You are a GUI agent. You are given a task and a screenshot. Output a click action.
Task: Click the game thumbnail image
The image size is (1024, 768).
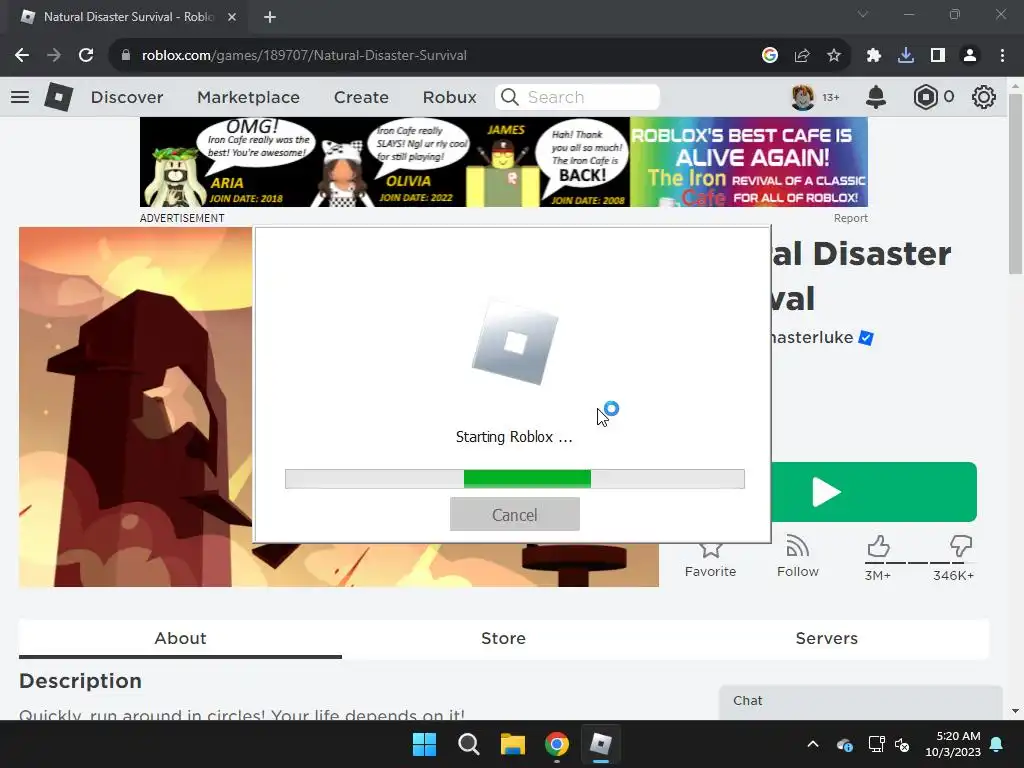point(135,406)
